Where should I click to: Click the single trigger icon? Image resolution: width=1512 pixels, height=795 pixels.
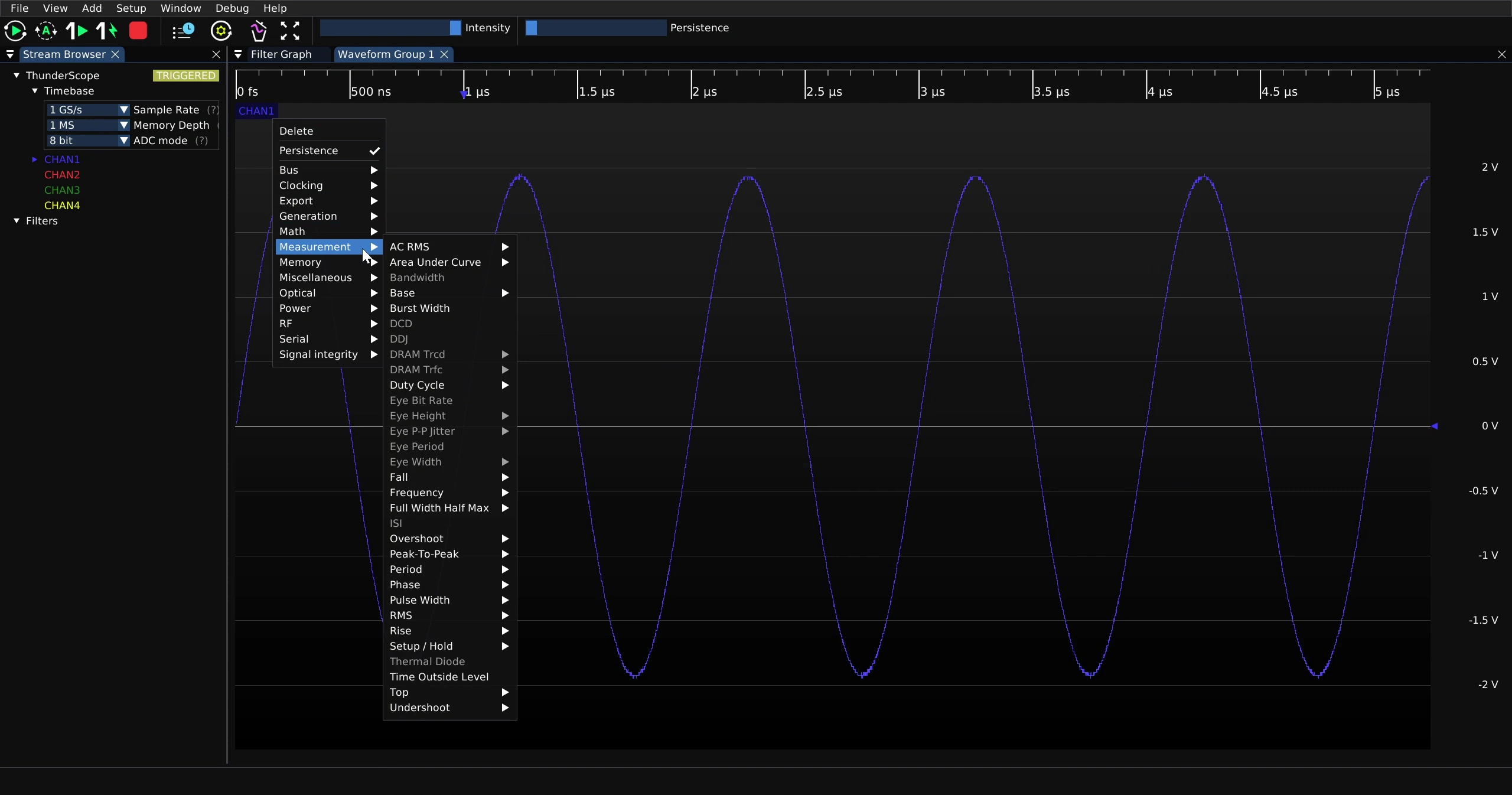[x=77, y=31]
